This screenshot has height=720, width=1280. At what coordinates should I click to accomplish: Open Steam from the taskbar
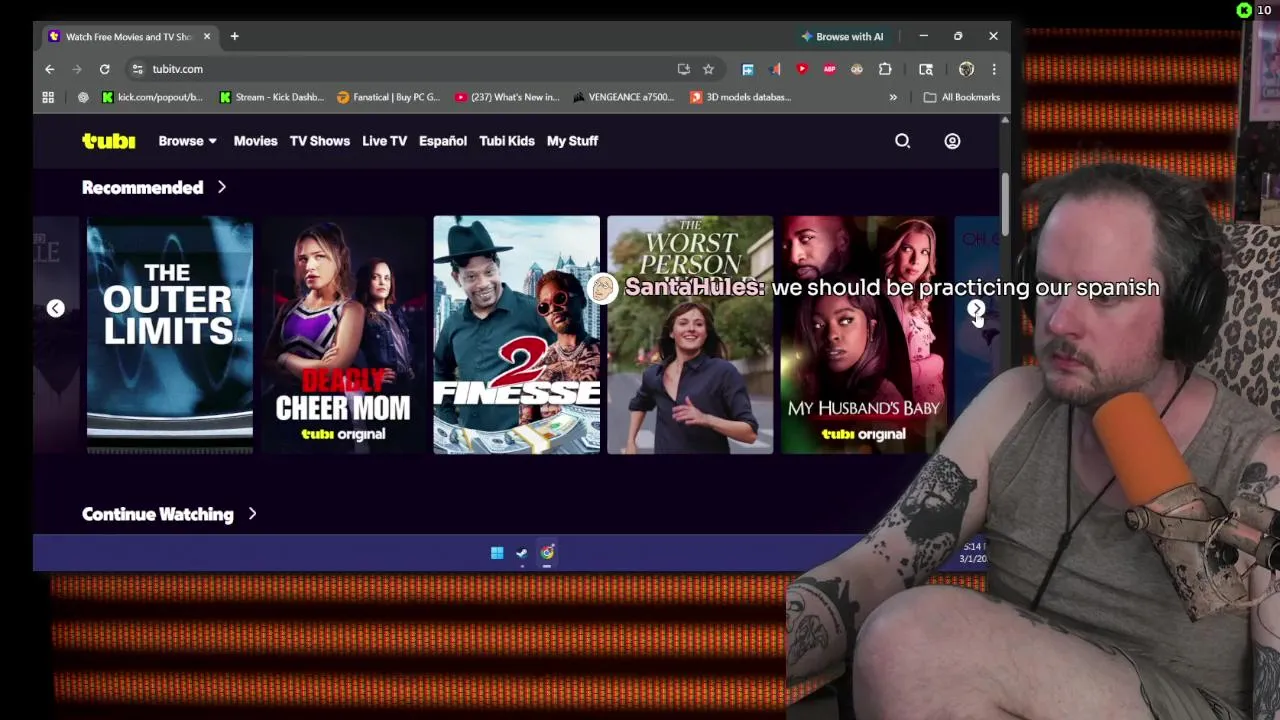coord(521,553)
